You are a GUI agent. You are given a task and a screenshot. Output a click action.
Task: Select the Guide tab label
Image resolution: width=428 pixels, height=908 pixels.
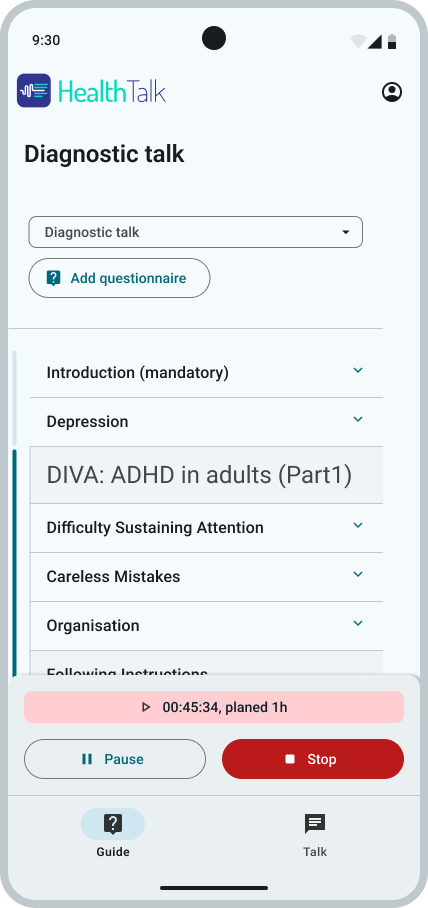tap(113, 852)
